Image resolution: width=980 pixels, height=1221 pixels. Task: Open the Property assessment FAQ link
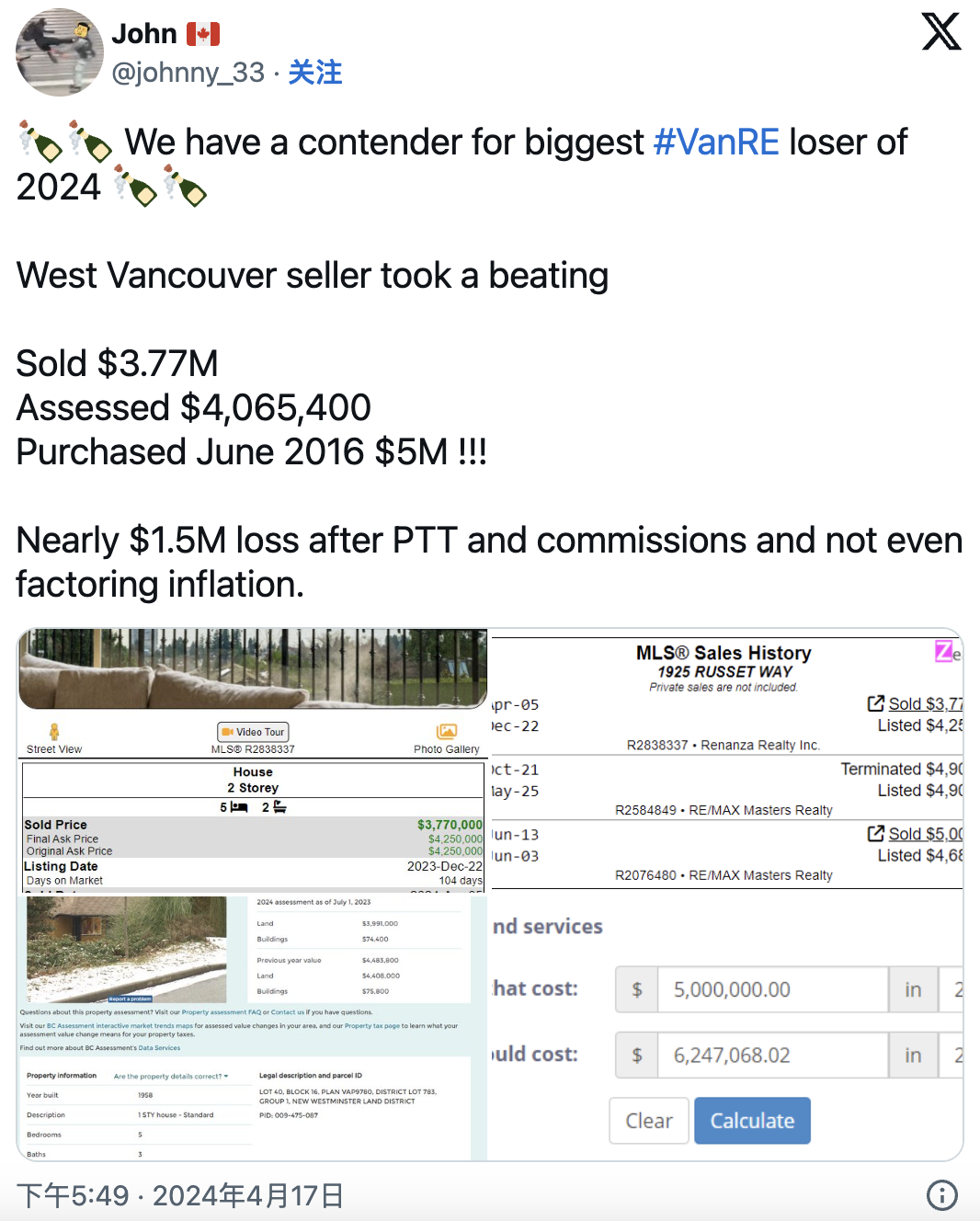pyautogui.click(x=222, y=1012)
